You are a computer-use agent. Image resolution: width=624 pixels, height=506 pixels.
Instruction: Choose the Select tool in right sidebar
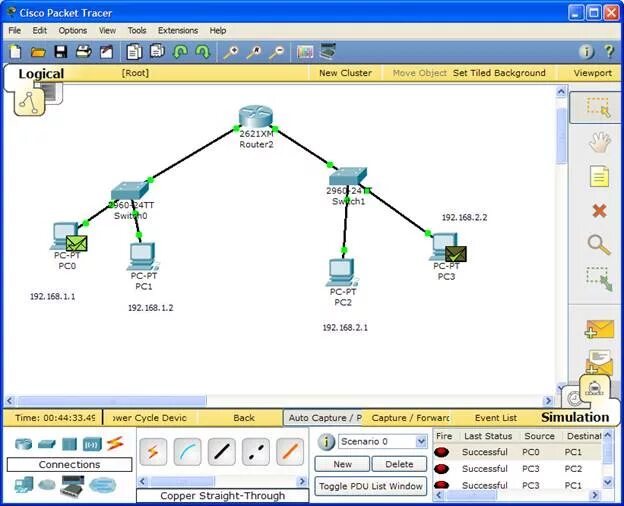(598, 107)
